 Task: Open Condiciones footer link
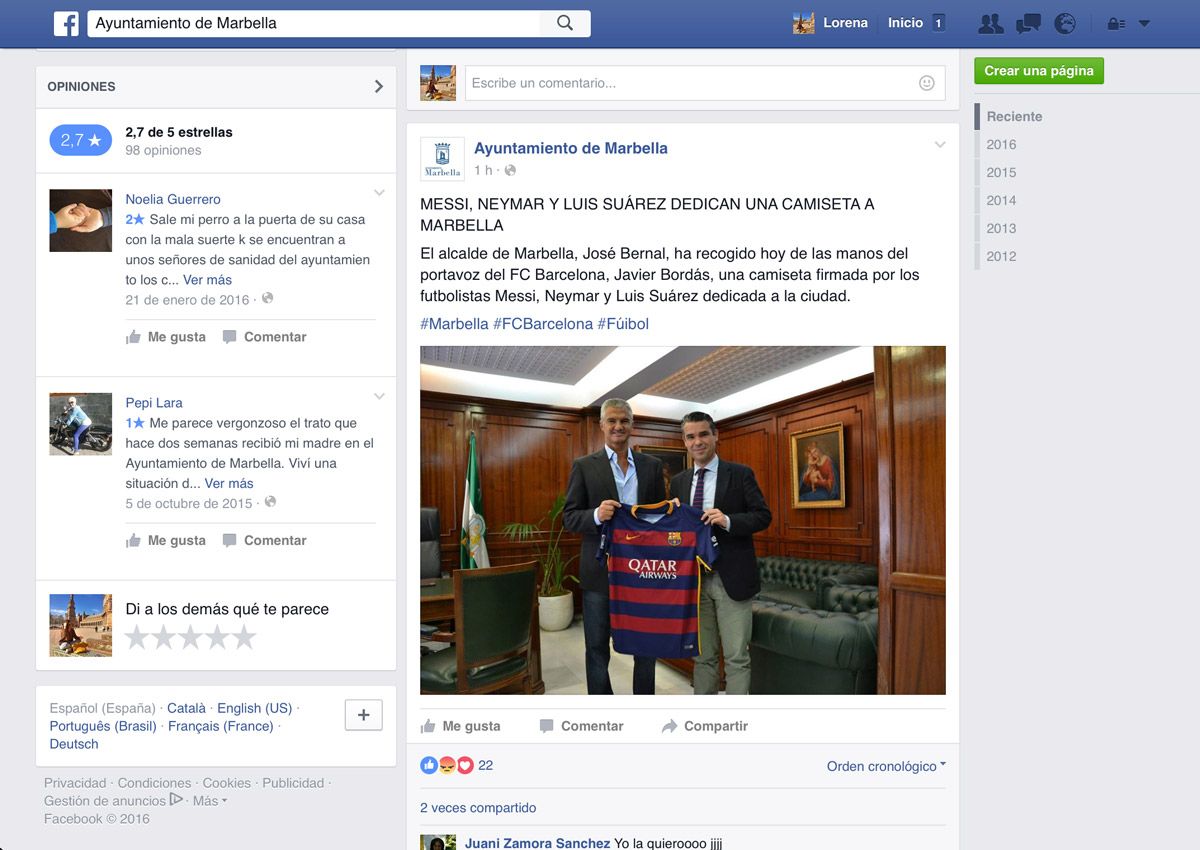154,783
